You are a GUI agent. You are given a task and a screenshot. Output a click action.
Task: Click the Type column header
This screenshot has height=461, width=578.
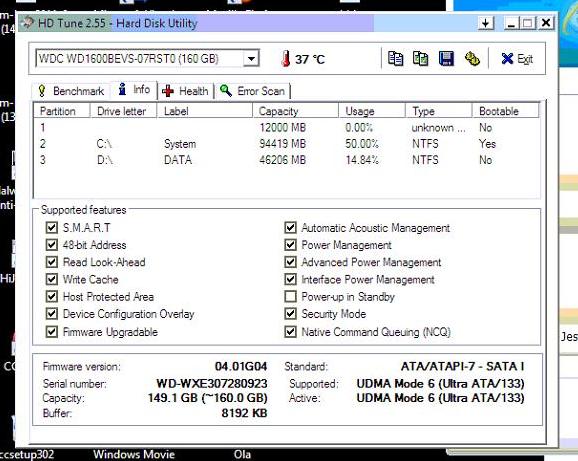(439, 111)
